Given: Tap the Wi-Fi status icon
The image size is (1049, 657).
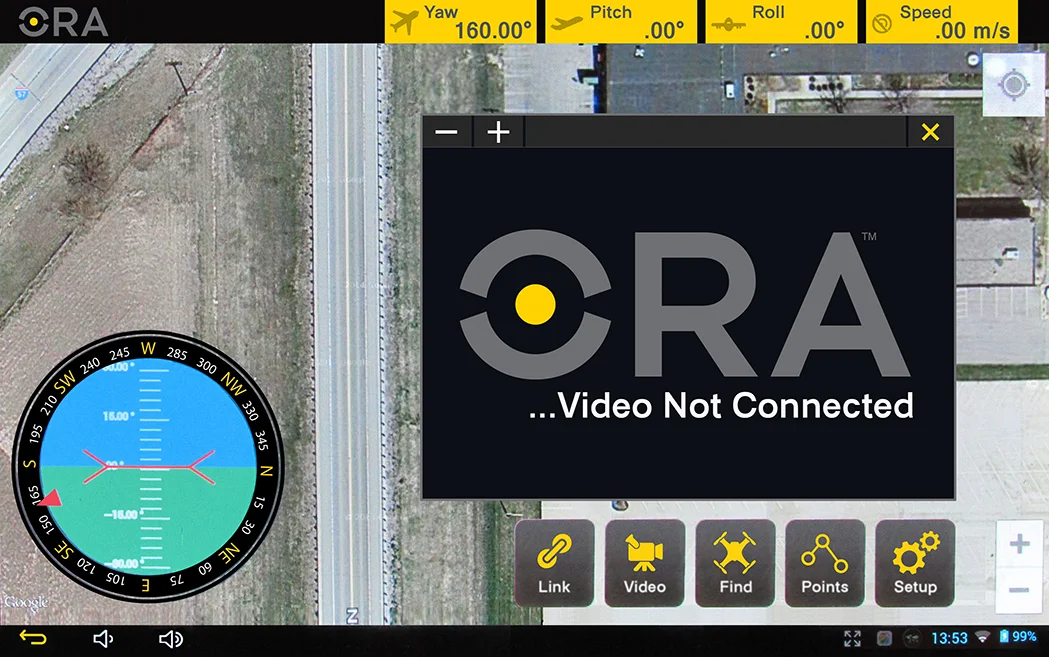Looking at the screenshot, I should point(982,637).
